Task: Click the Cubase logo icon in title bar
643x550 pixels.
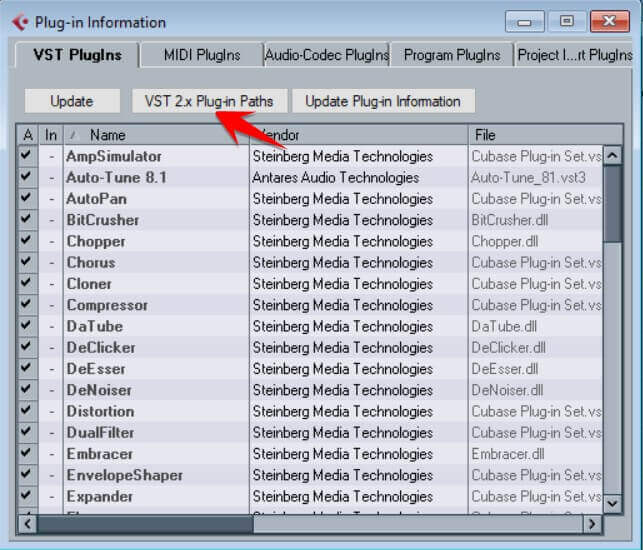Action: (20, 22)
